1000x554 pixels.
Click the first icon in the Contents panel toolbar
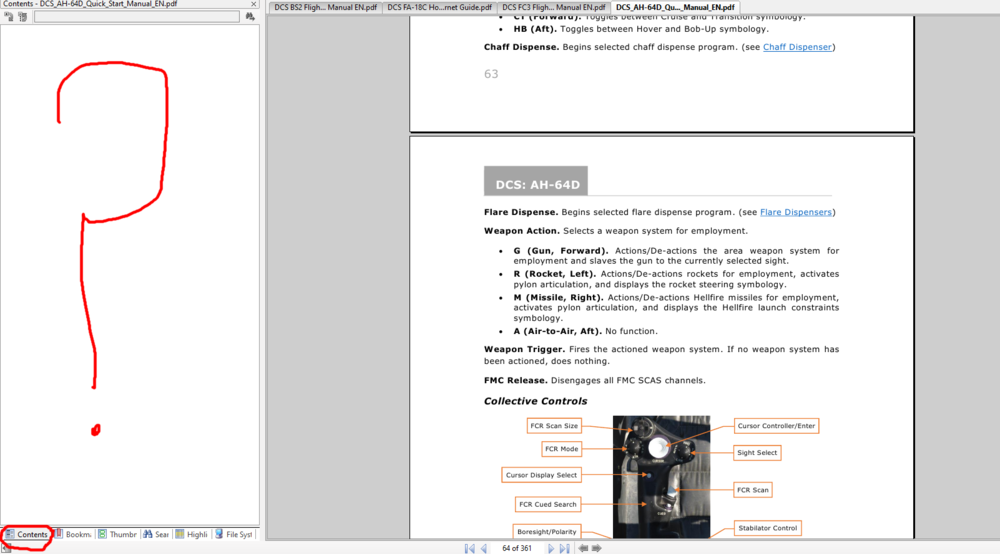[x=9, y=17]
